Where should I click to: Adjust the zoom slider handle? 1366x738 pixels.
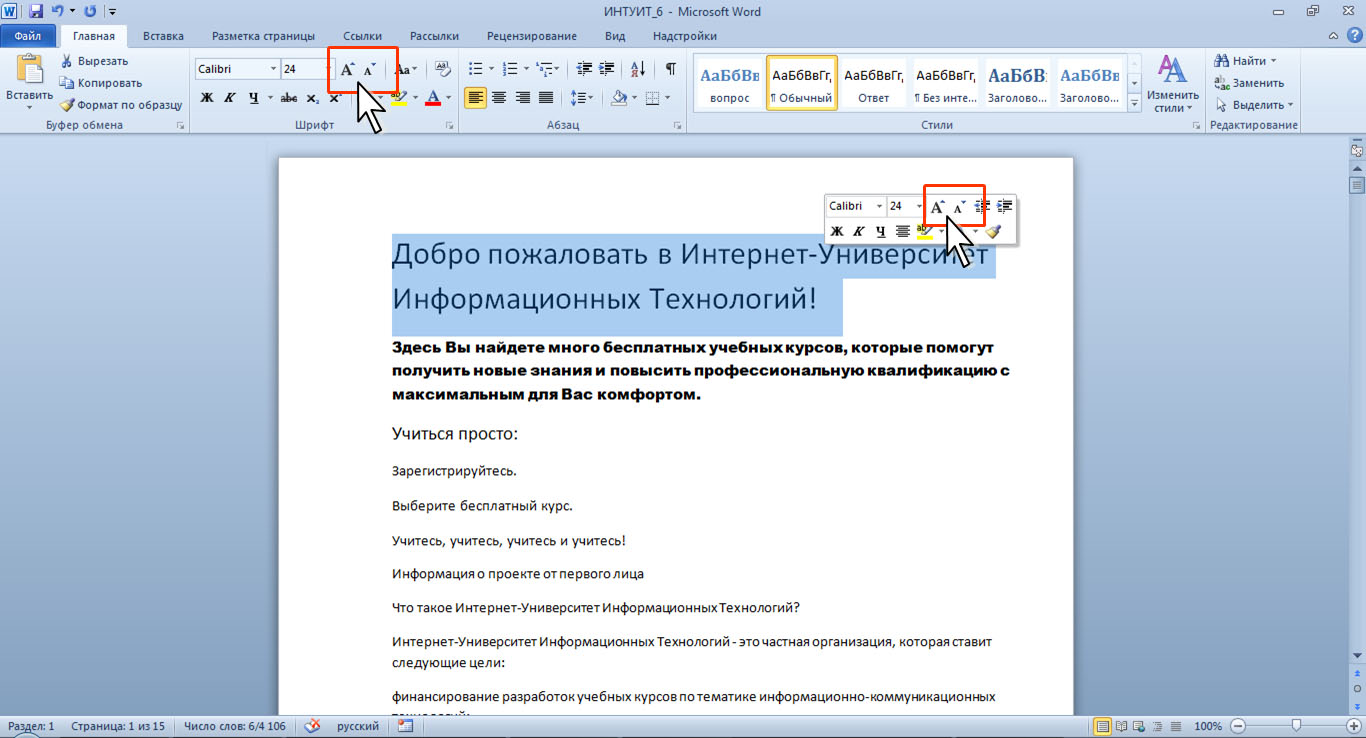pos(1296,726)
